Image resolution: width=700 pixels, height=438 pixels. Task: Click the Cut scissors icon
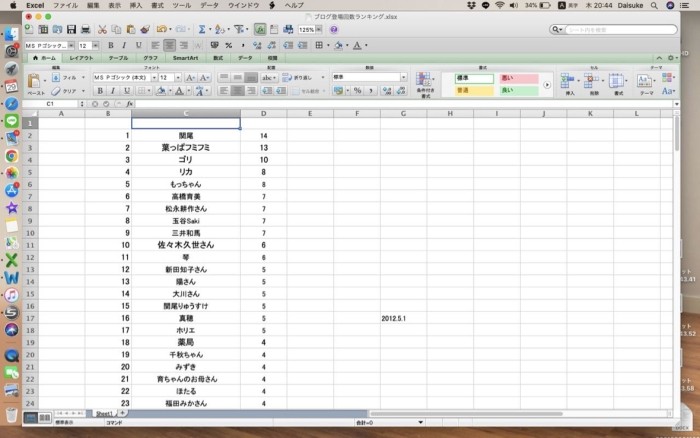102,30
